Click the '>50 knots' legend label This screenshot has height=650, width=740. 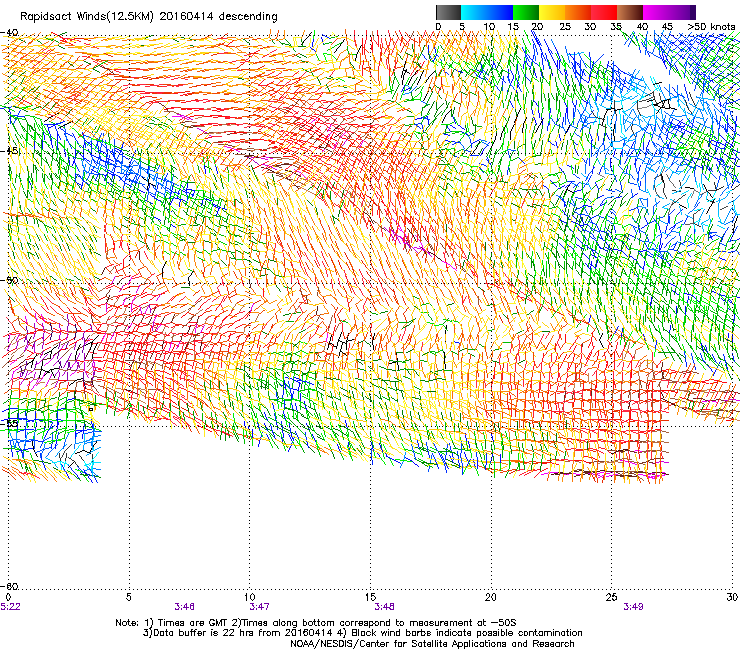(x=711, y=27)
